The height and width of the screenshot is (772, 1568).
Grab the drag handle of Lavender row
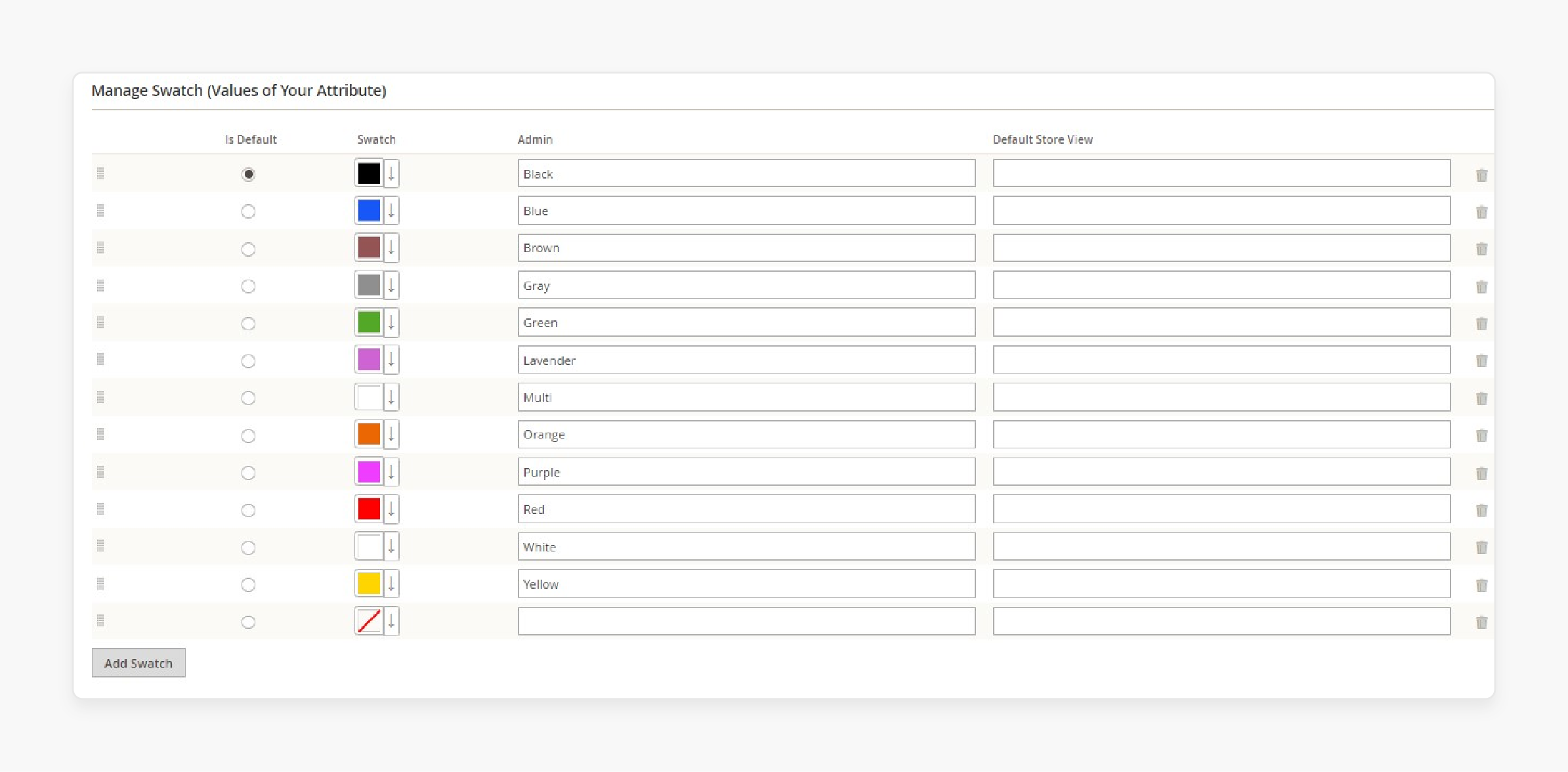pos(100,359)
